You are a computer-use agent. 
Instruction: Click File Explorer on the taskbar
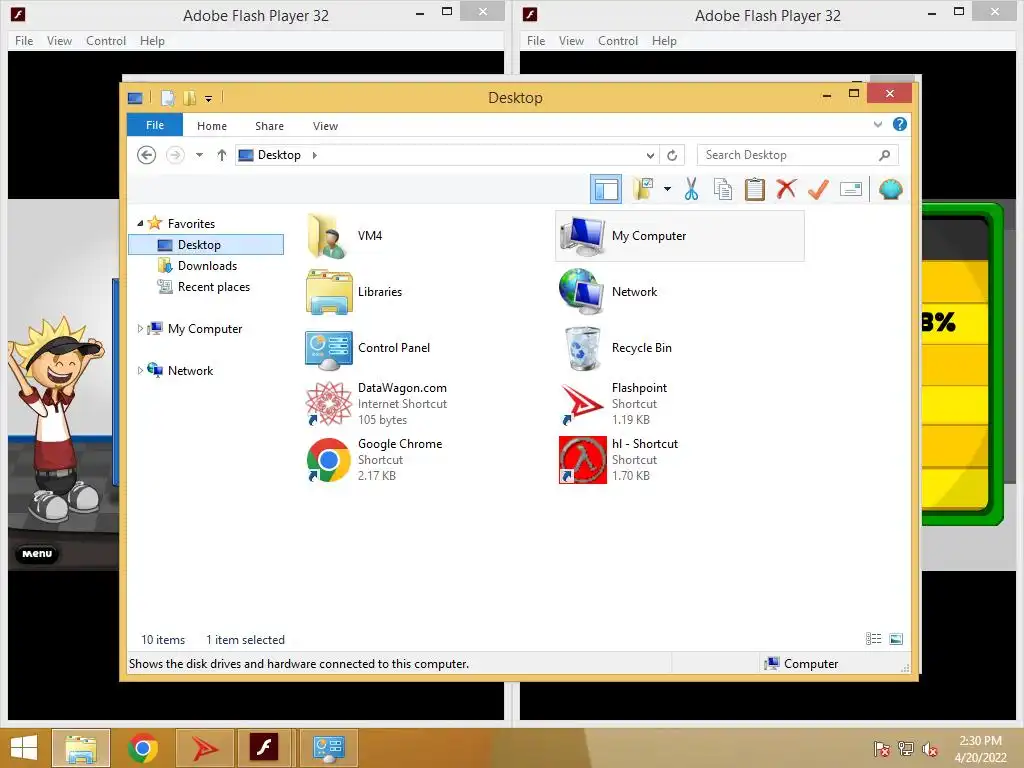[x=81, y=748]
